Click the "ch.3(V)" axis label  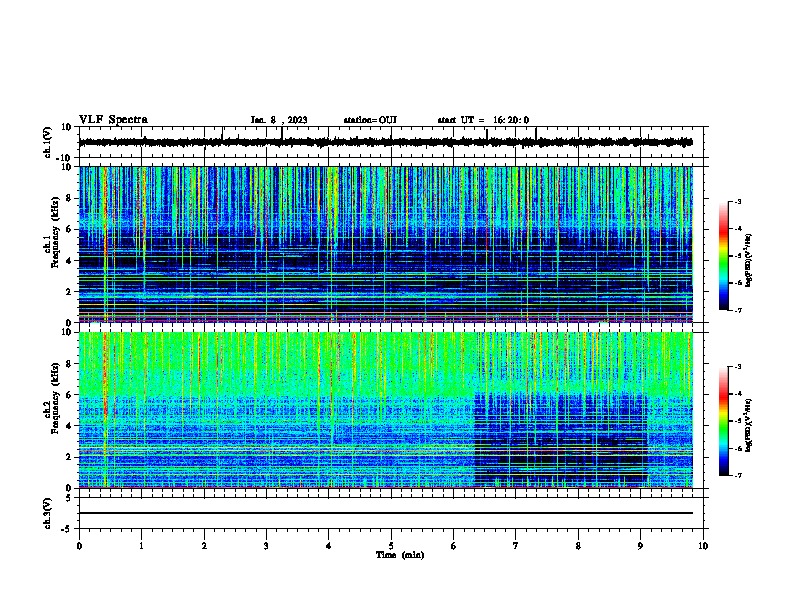(47, 513)
